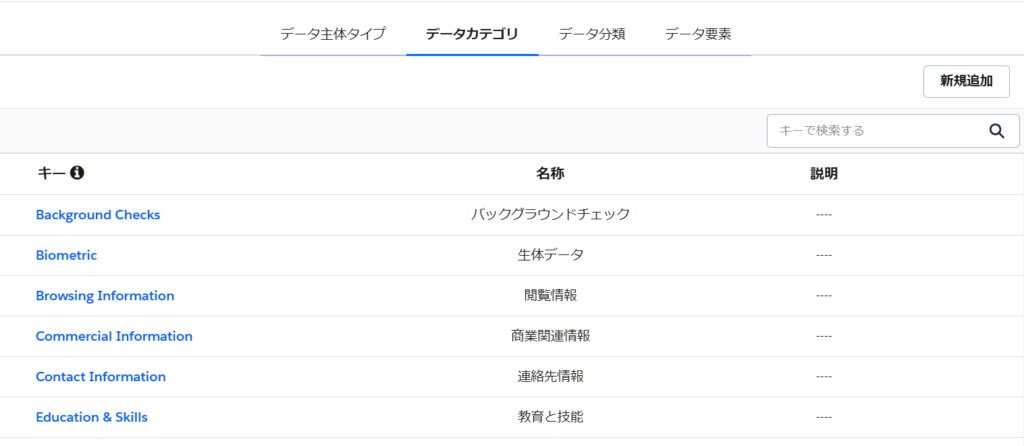Open the Background Checks key link
Viewport: 1024px width, 446px height.
[x=98, y=215]
